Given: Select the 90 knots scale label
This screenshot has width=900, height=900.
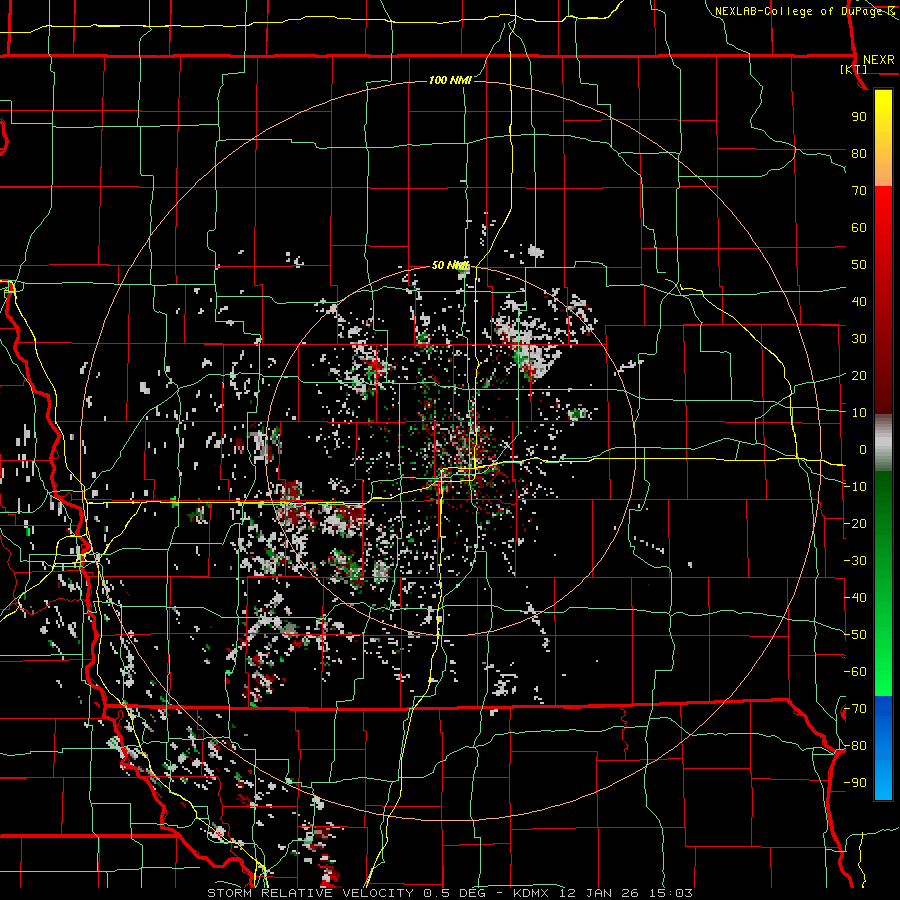Looking at the screenshot, I should tap(859, 117).
